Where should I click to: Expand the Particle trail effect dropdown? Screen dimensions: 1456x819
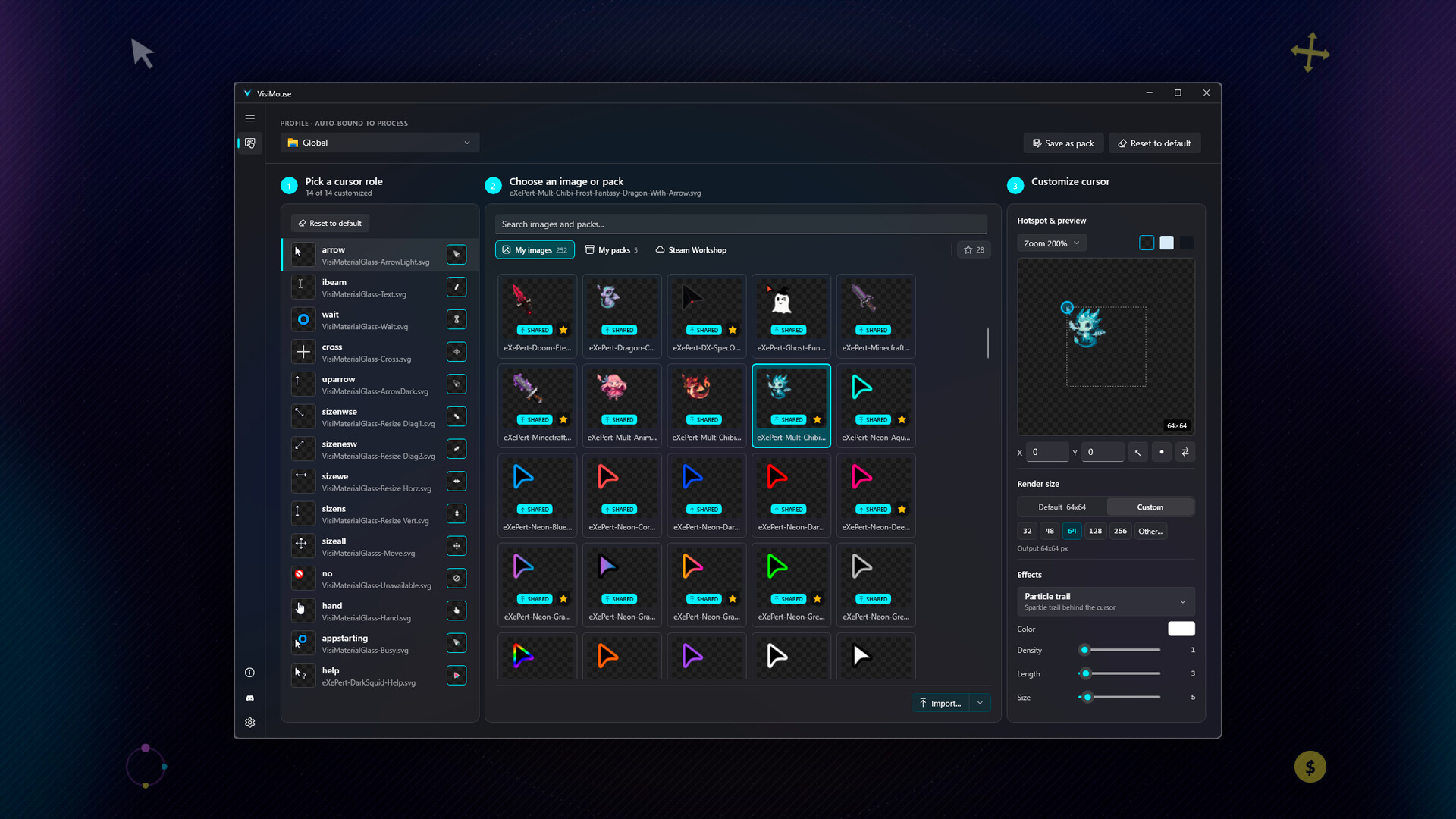pyautogui.click(x=1106, y=601)
